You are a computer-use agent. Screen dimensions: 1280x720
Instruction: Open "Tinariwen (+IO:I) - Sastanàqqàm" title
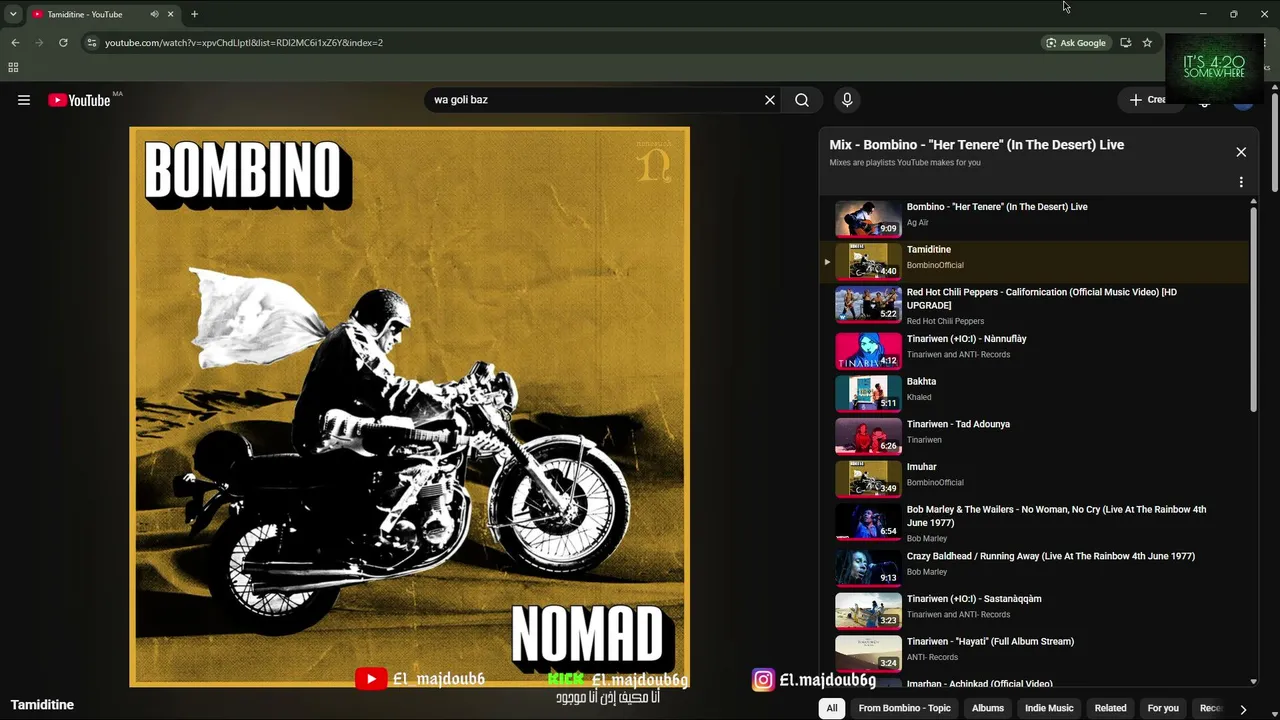pyautogui.click(x=974, y=599)
